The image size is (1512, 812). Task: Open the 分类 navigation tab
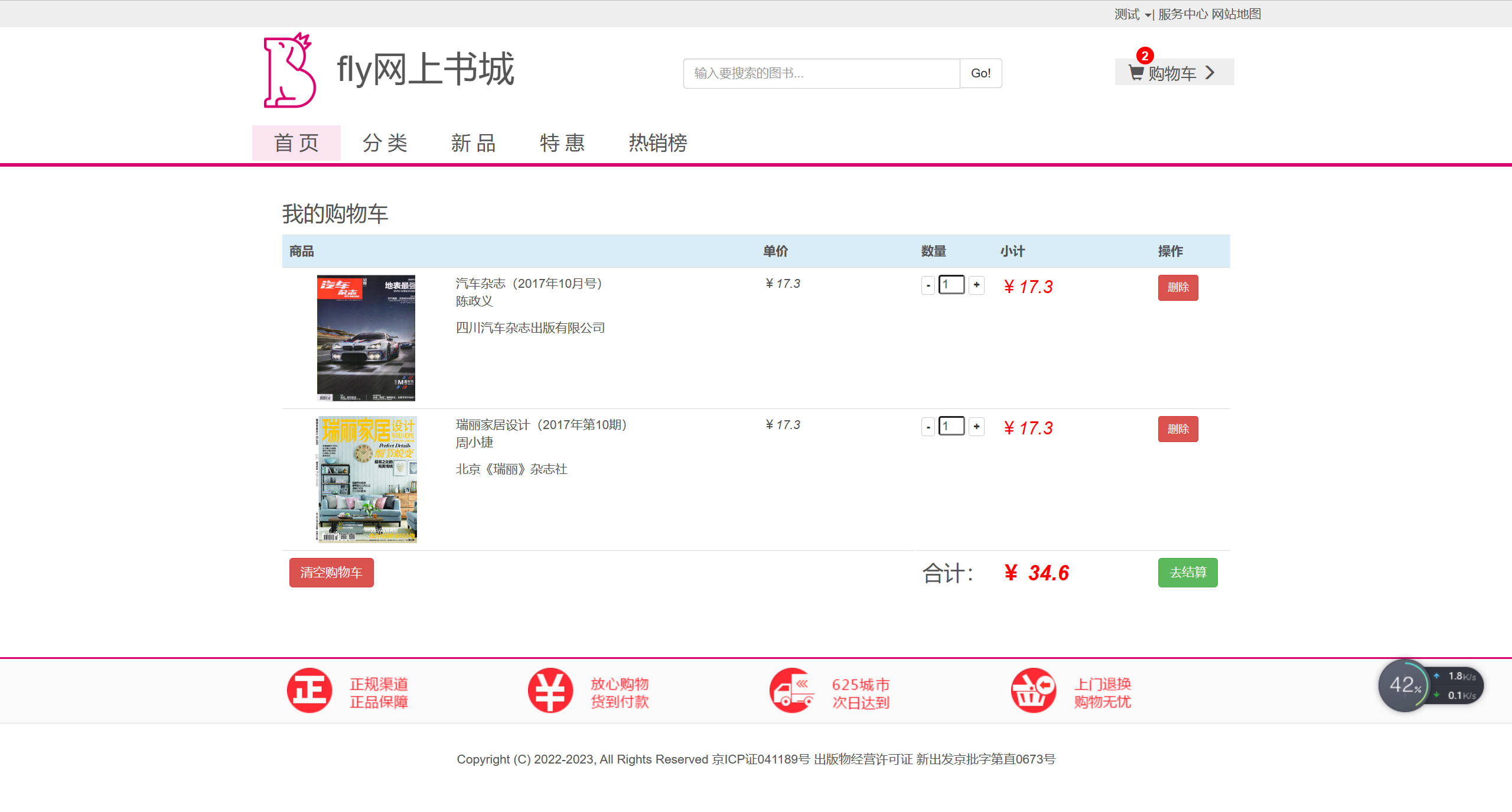coord(385,143)
